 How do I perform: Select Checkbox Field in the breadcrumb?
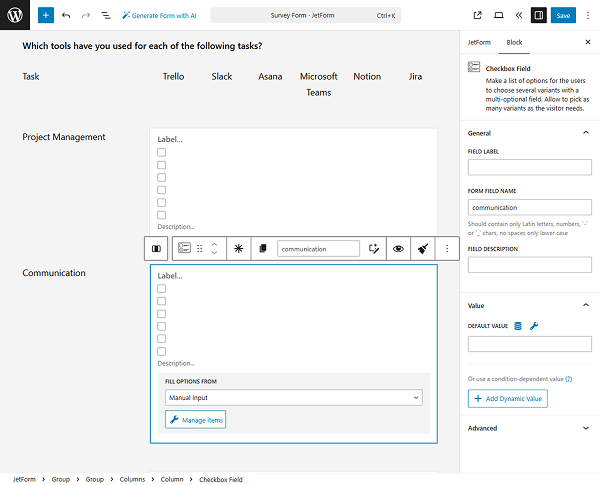220,479
